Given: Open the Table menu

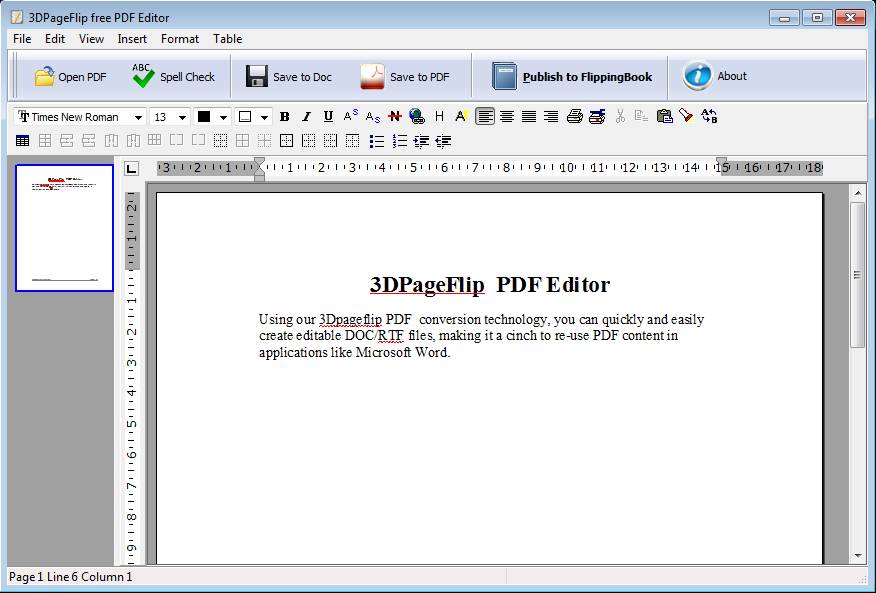Looking at the screenshot, I should [227, 39].
